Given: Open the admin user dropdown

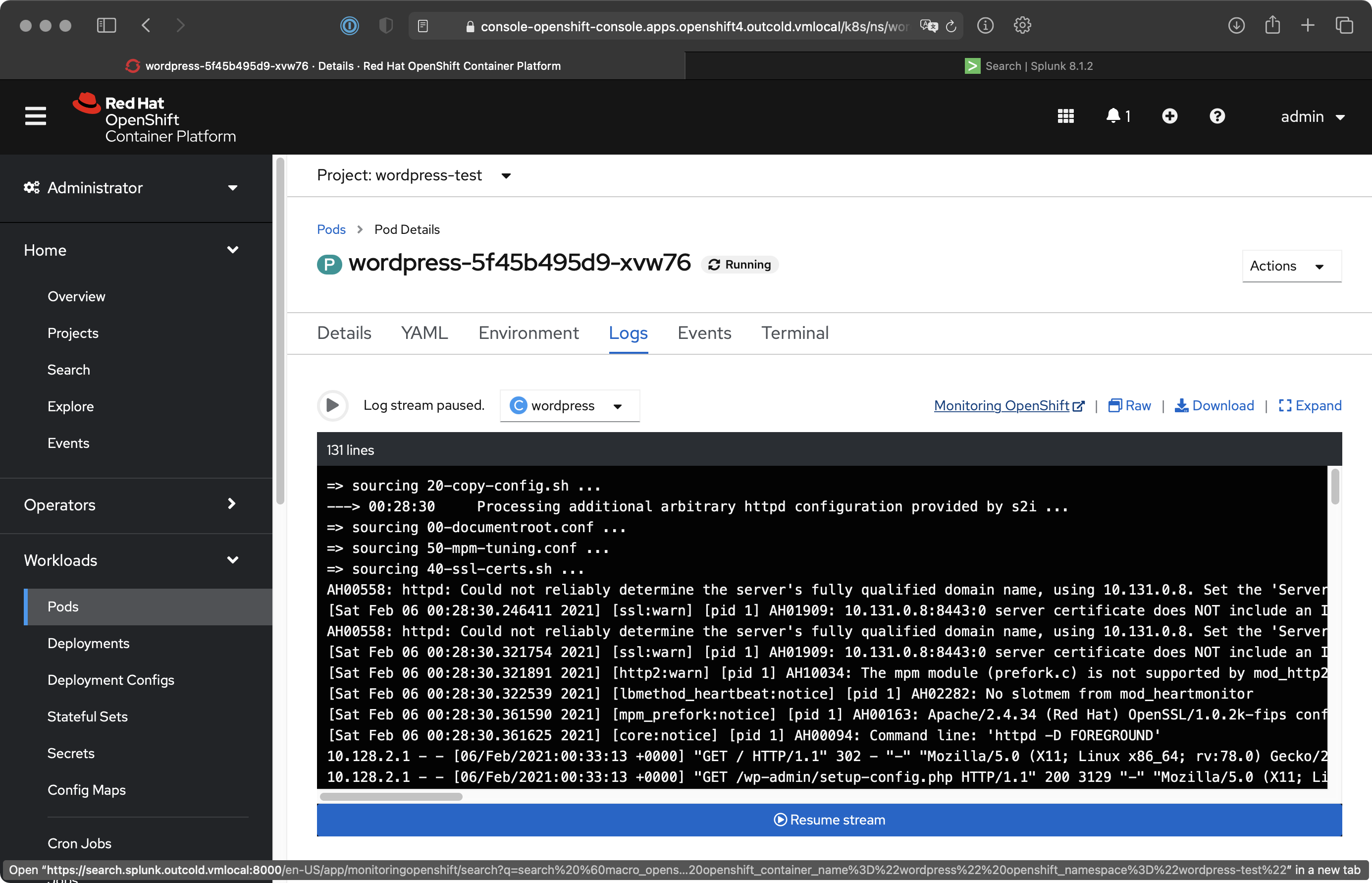Looking at the screenshot, I should pyautogui.click(x=1313, y=116).
